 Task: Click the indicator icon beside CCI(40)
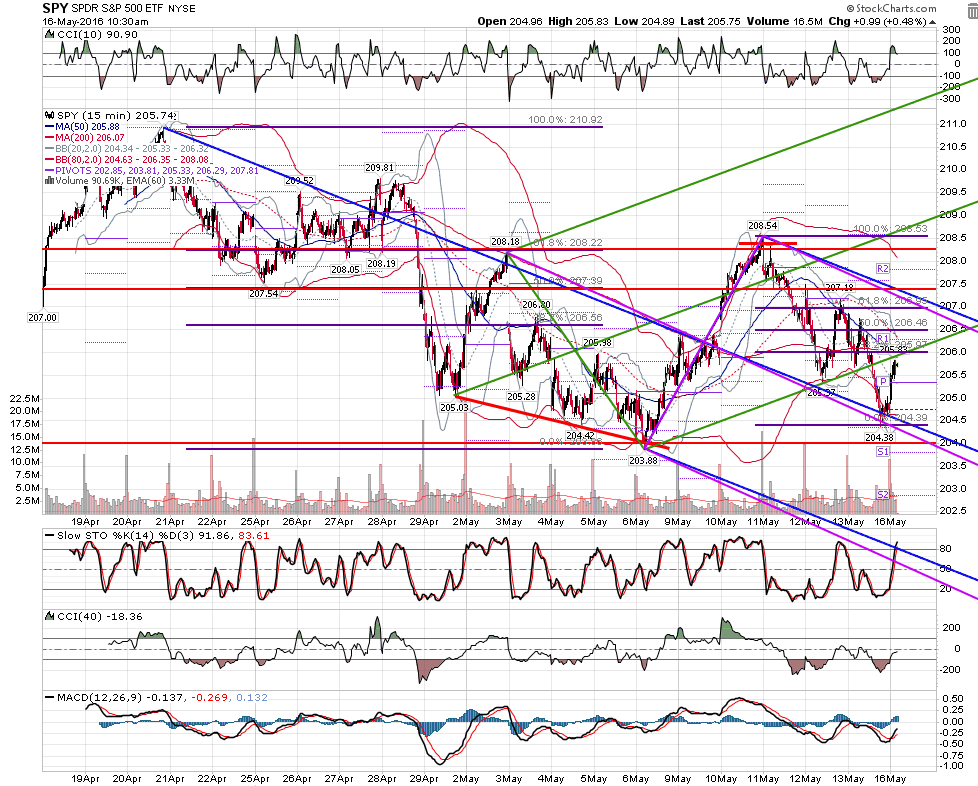coord(50,616)
